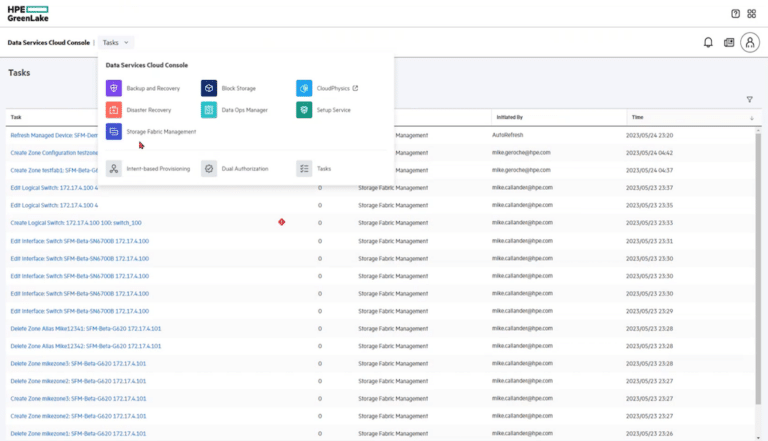Click the notifications bell icon

[x=708, y=43]
